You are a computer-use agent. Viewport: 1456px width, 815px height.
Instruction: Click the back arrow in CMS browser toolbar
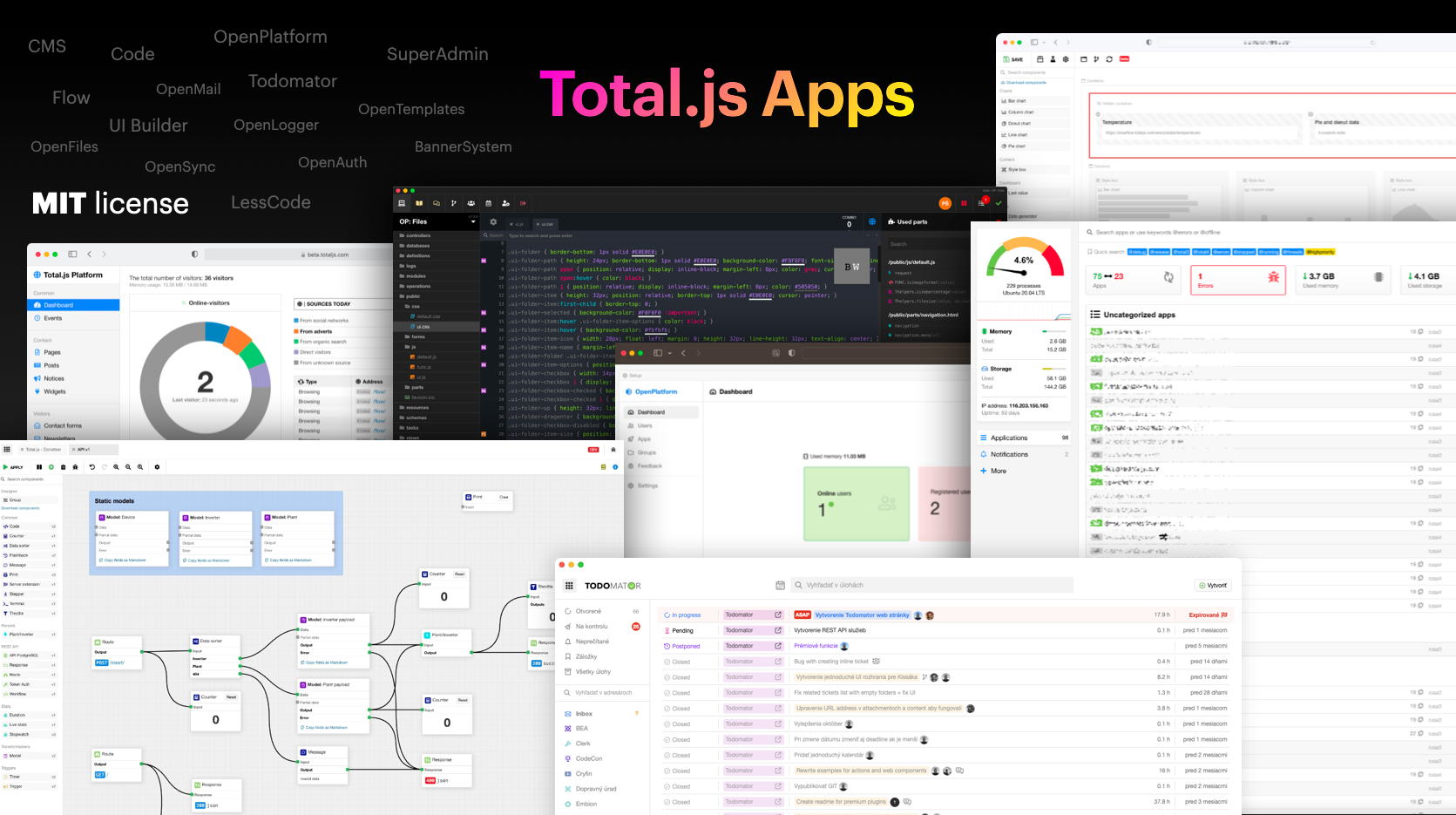89,255
